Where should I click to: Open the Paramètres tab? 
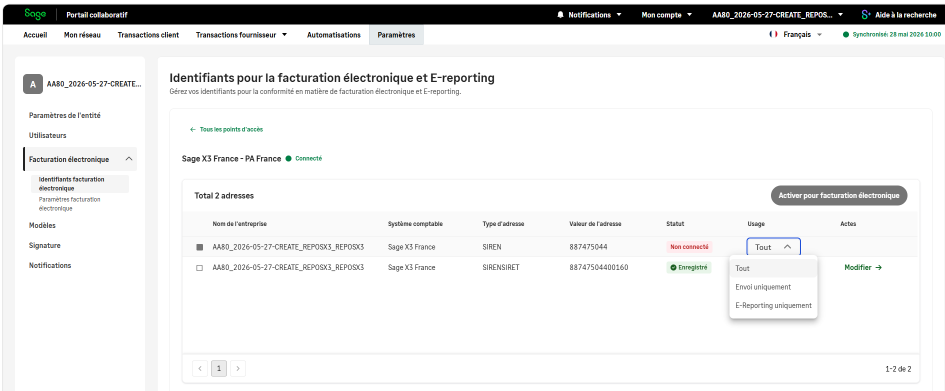pyautogui.click(x=396, y=35)
